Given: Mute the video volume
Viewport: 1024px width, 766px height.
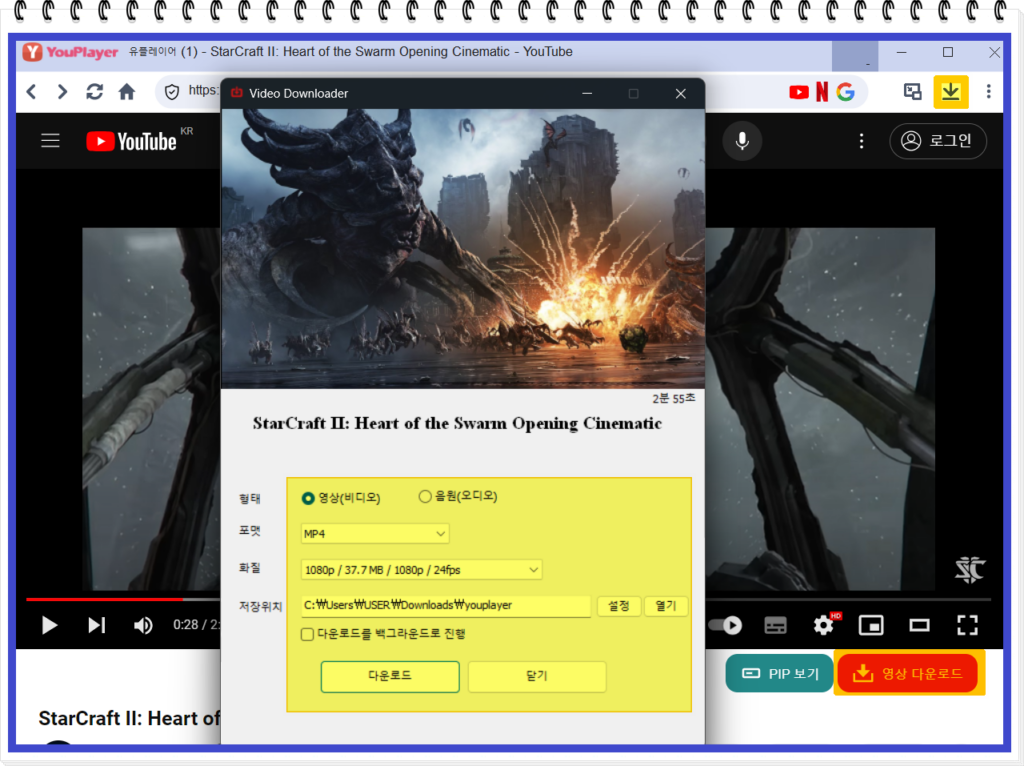Looking at the screenshot, I should click(143, 626).
